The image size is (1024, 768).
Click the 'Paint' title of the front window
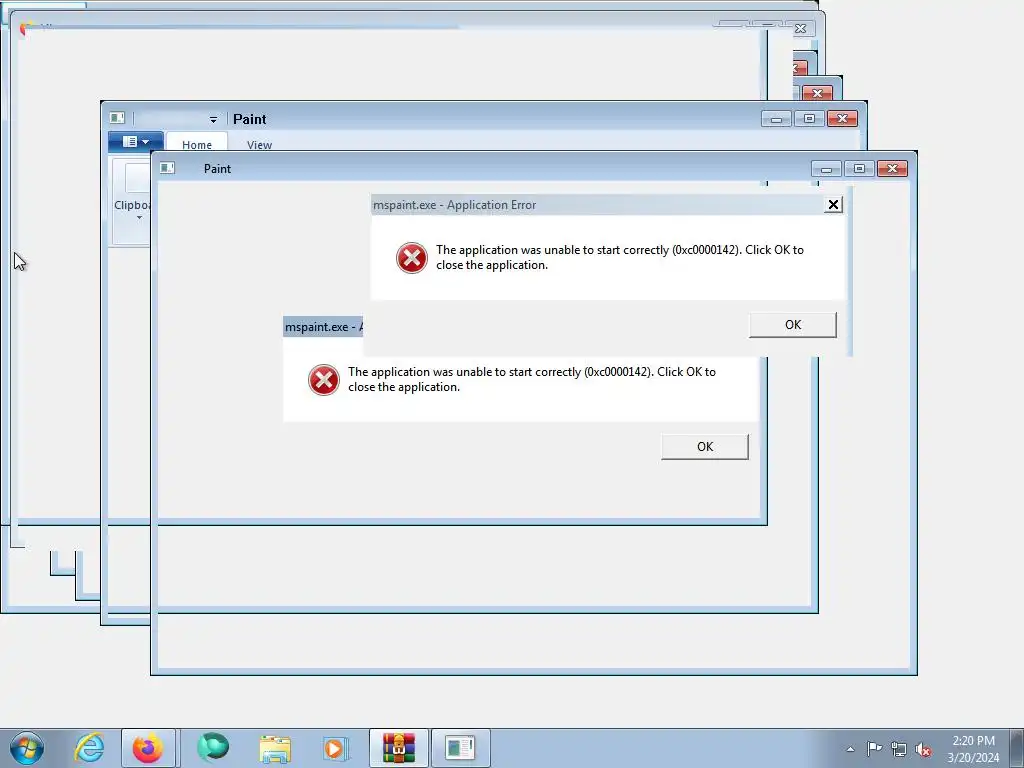point(217,168)
